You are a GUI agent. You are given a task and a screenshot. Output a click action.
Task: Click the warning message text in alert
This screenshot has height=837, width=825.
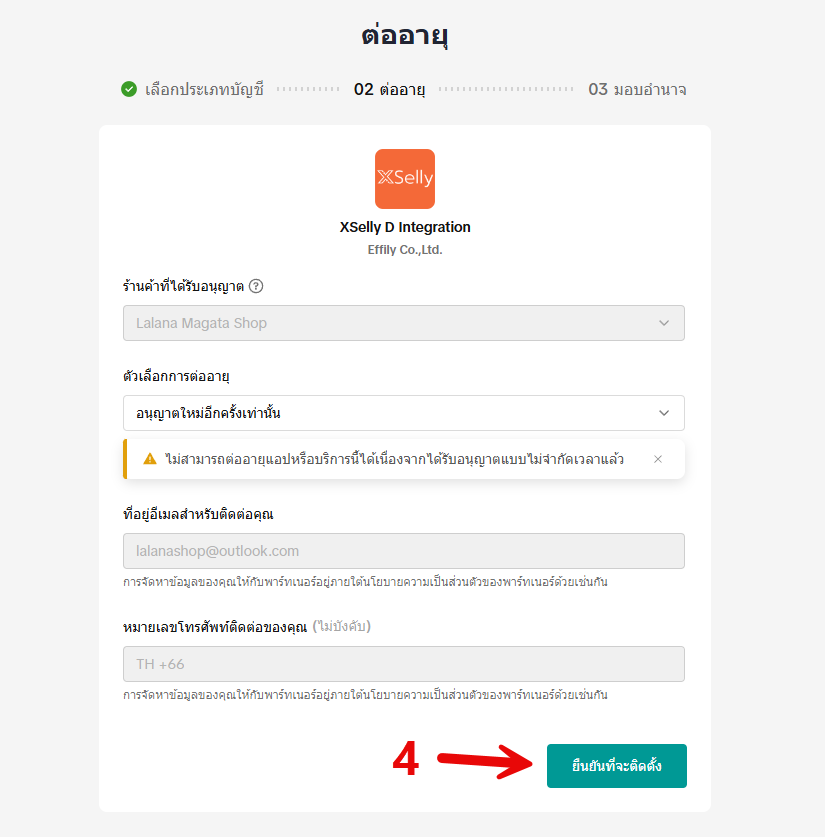coord(395,459)
